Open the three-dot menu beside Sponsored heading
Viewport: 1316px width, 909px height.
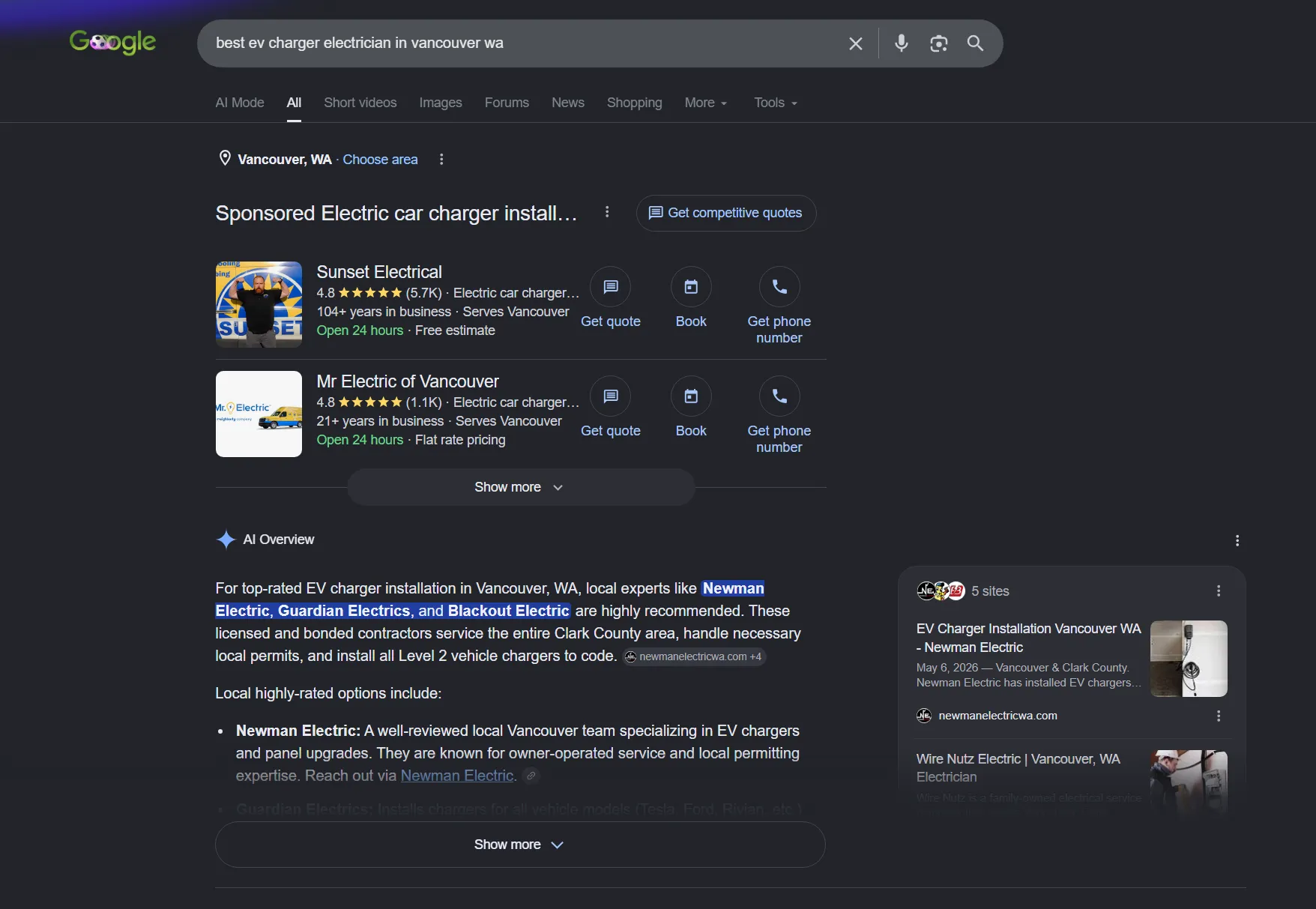pyautogui.click(x=607, y=212)
